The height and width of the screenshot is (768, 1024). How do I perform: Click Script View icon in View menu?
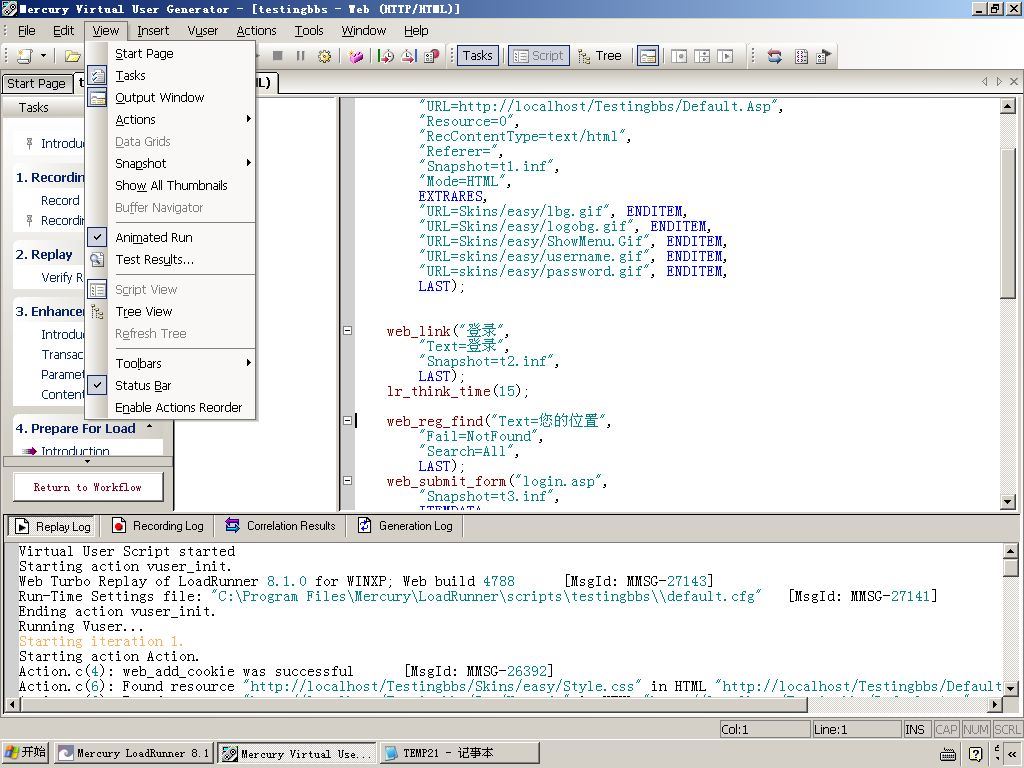[x=97, y=290]
